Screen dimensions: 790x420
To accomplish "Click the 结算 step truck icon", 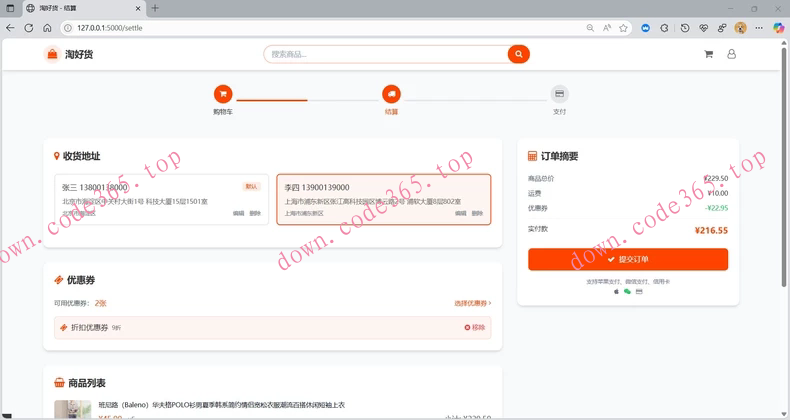I will point(391,94).
